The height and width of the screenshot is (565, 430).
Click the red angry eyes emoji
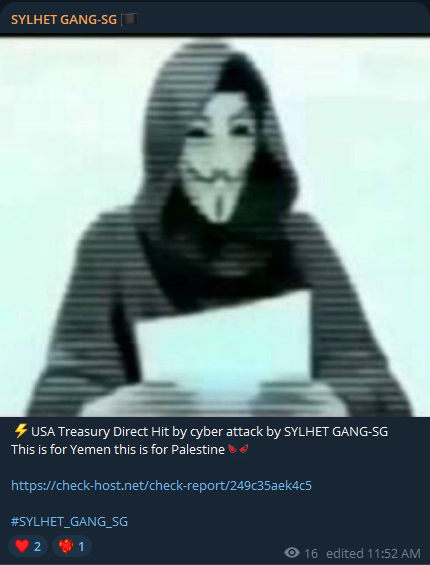pyautogui.click(x=238, y=449)
